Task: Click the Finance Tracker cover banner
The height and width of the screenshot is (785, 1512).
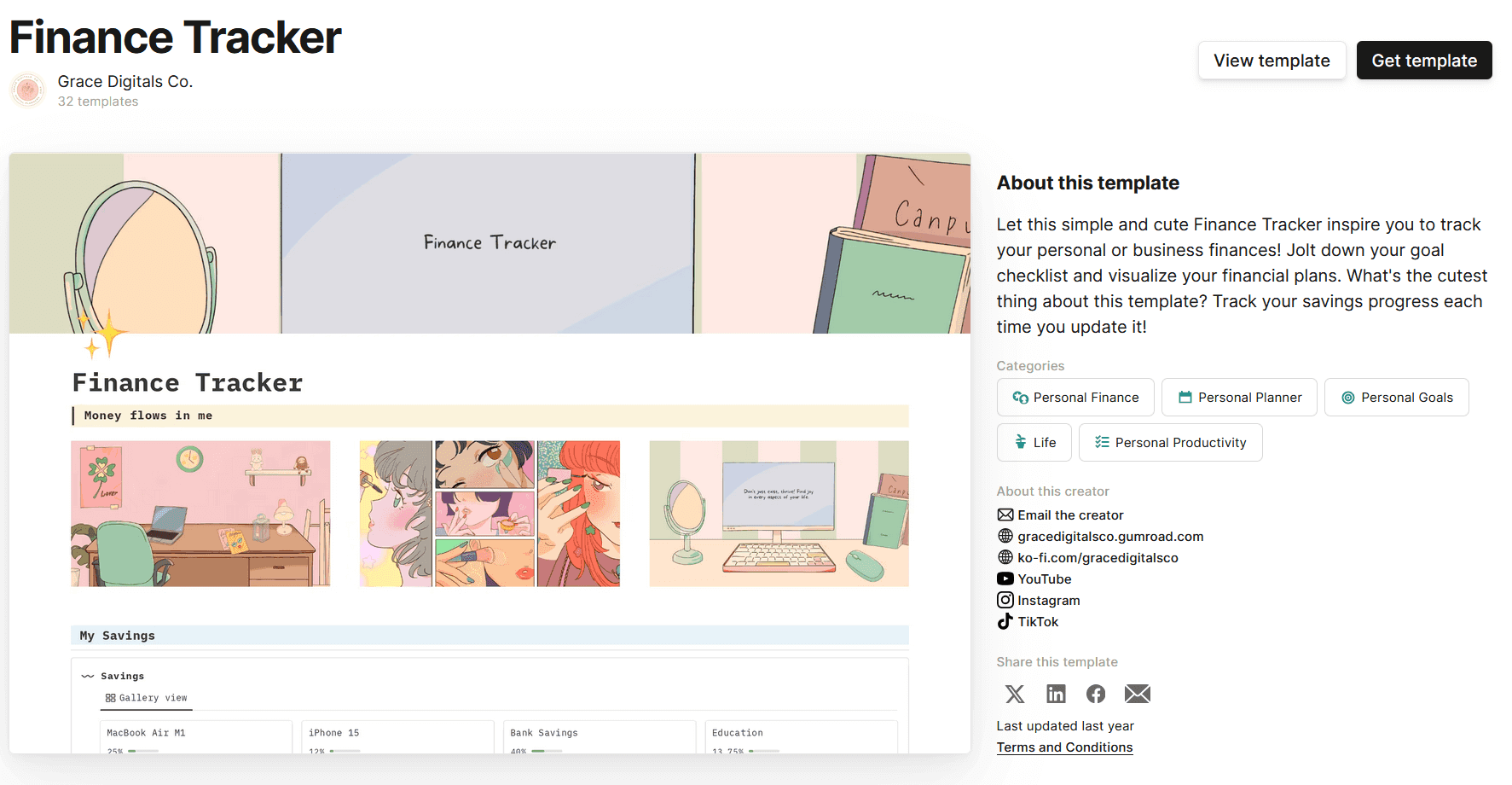Action: (490, 243)
